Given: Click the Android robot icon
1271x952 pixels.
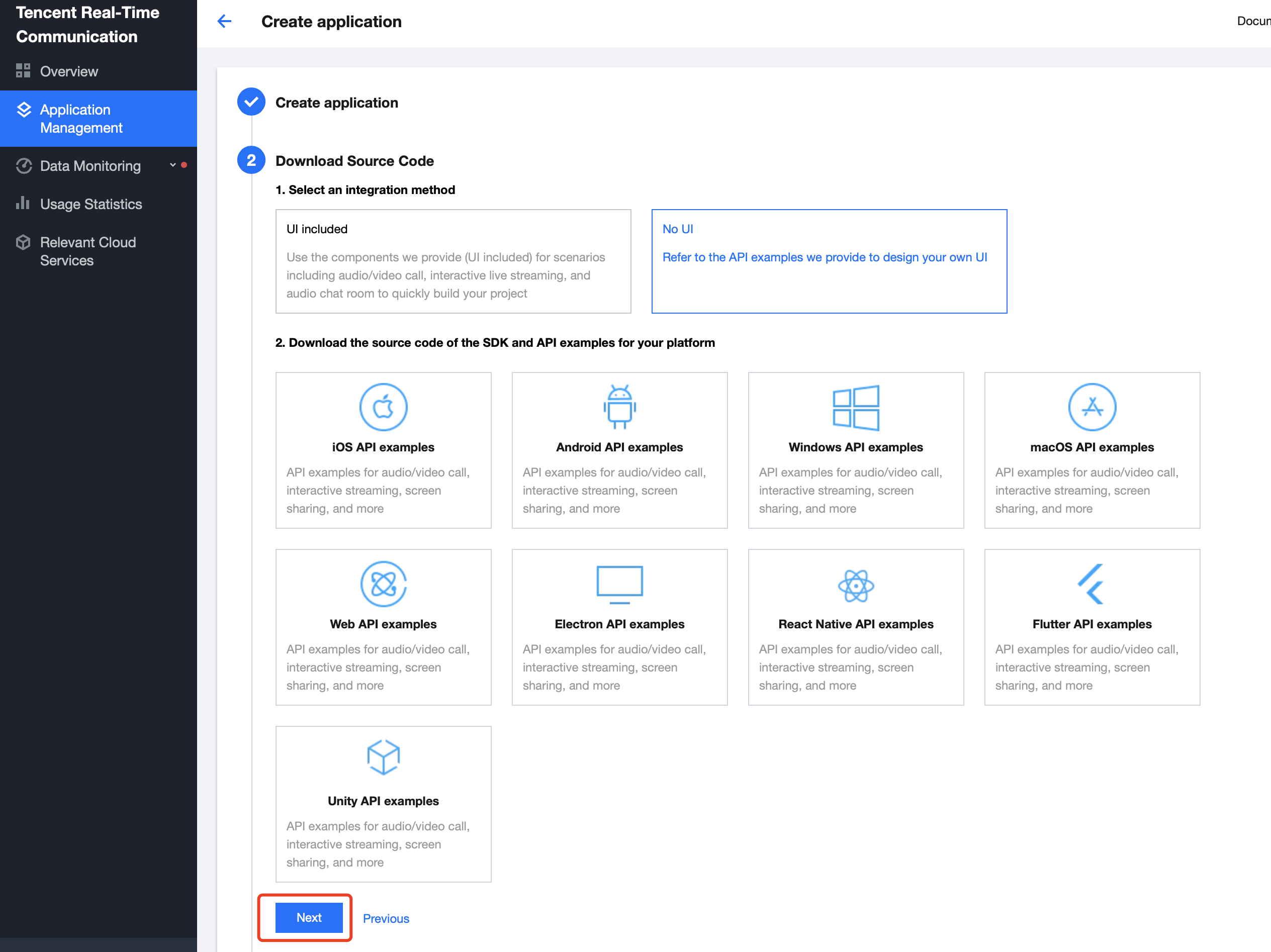Looking at the screenshot, I should tap(619, 407).
